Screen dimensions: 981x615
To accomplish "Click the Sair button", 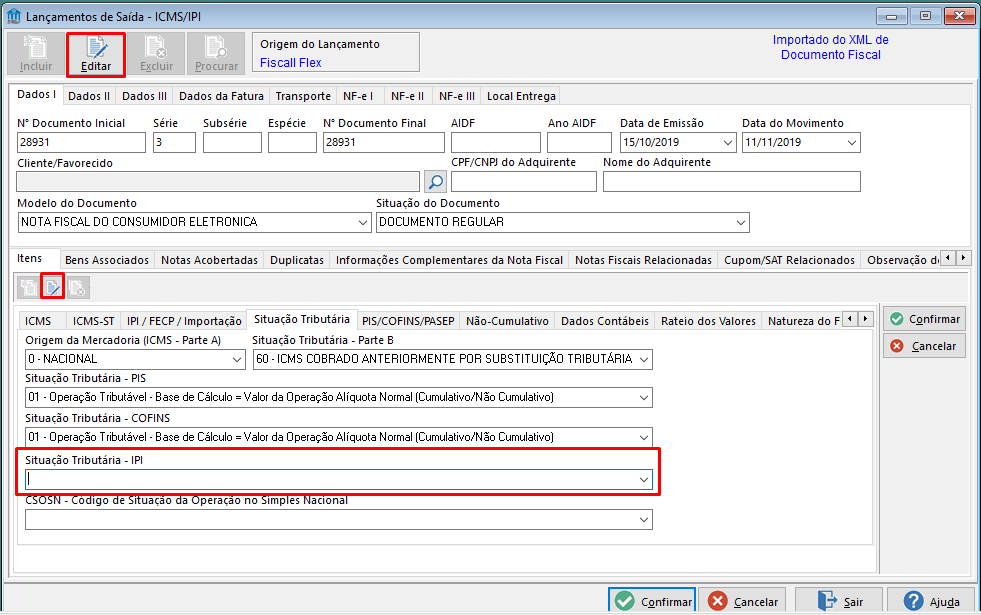I will coord(839,601).
